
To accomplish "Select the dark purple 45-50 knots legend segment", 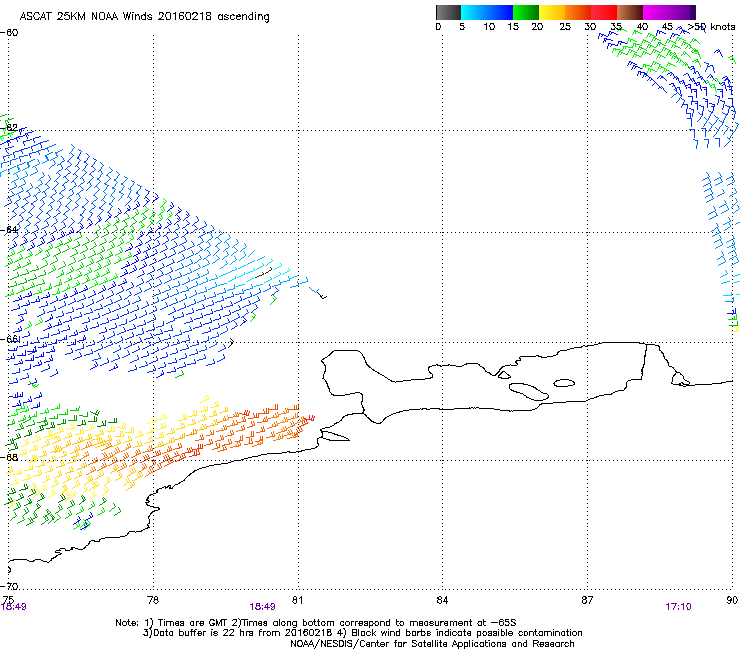I will pos(682,12).
